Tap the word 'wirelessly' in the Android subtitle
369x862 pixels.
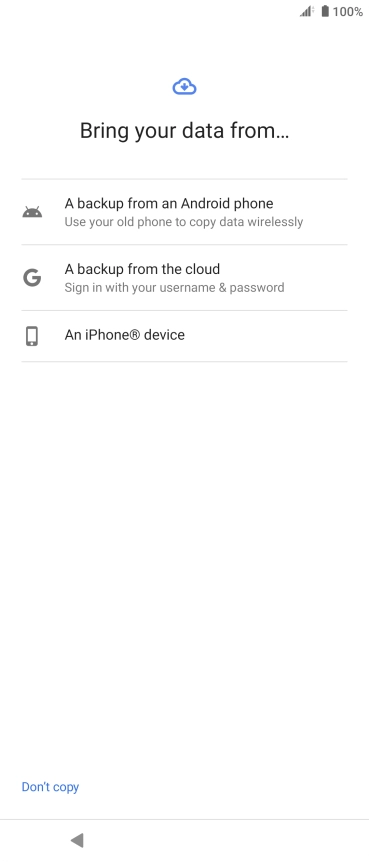click(276, 222)
